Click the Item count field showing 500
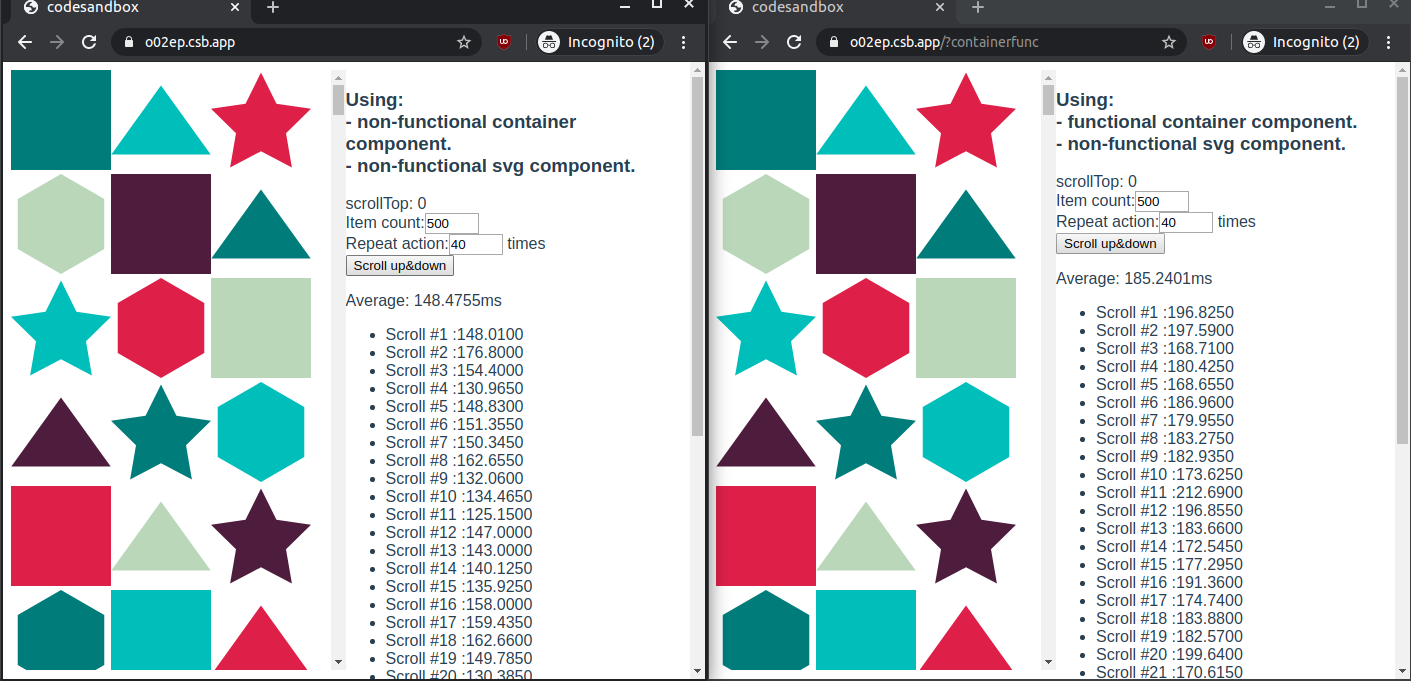The width and height of the screenshot is (1411, 681). 451,223
